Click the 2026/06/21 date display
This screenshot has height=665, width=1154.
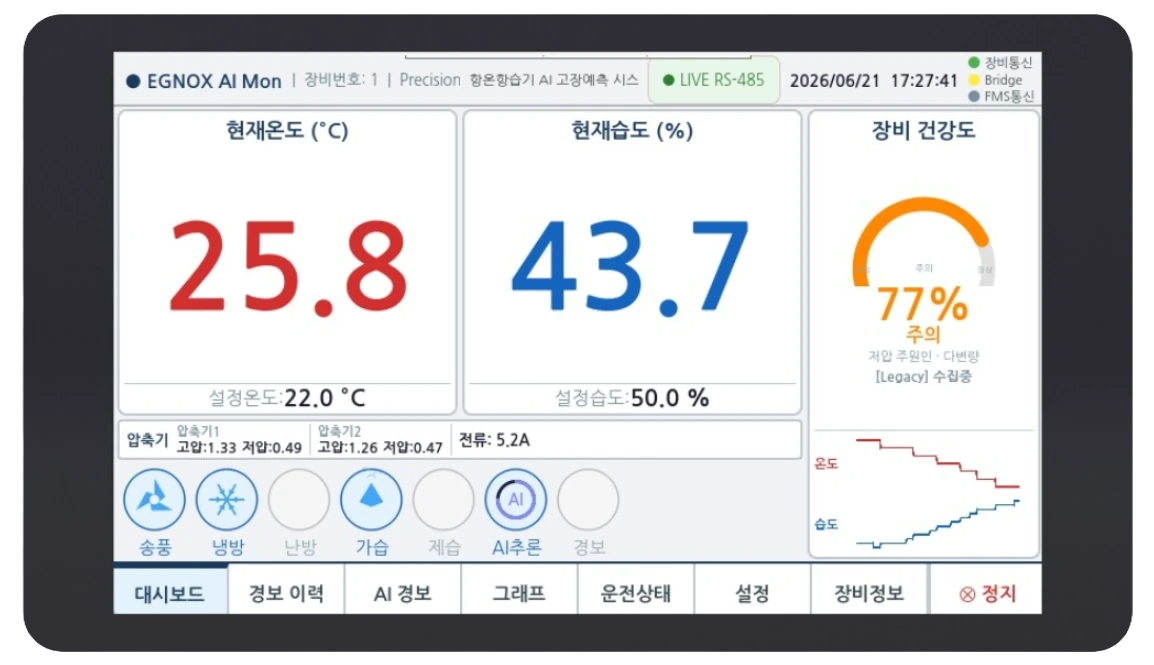(835, 81)
